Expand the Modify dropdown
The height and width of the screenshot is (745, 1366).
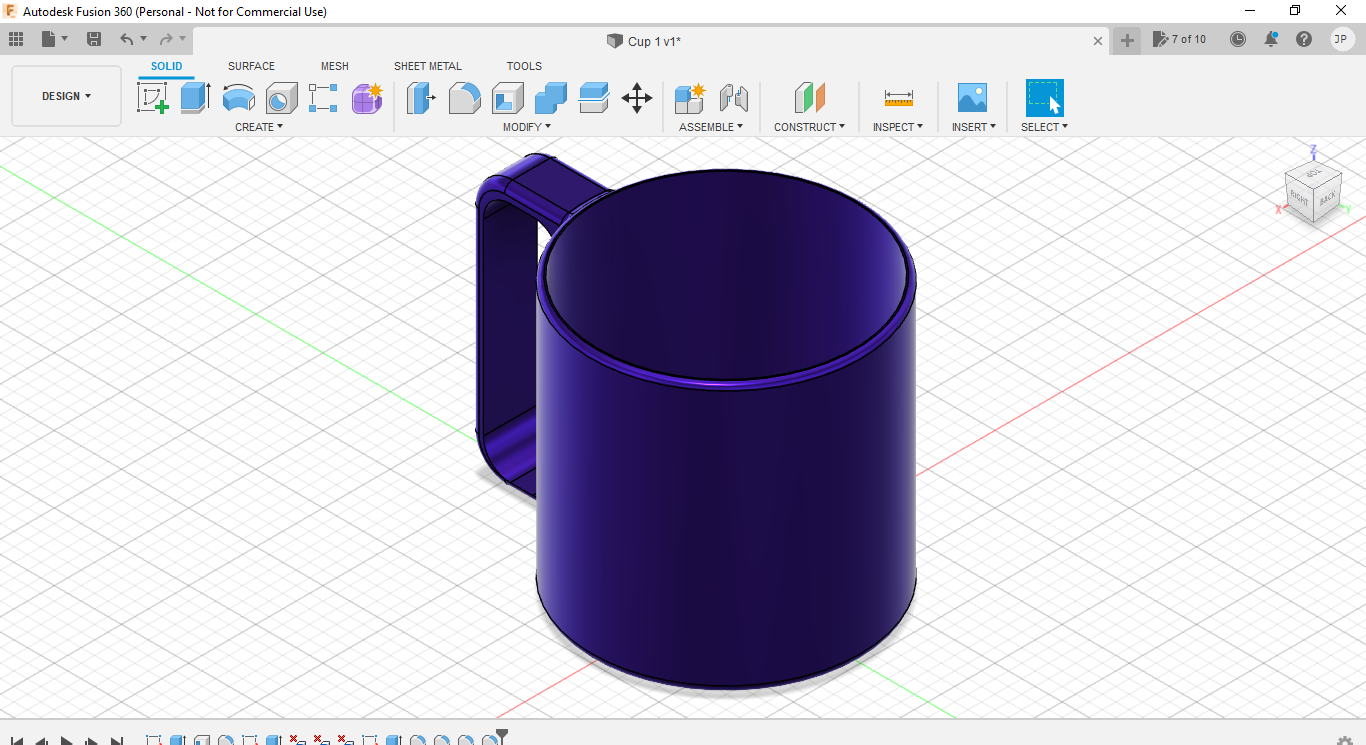click(527, 126)
